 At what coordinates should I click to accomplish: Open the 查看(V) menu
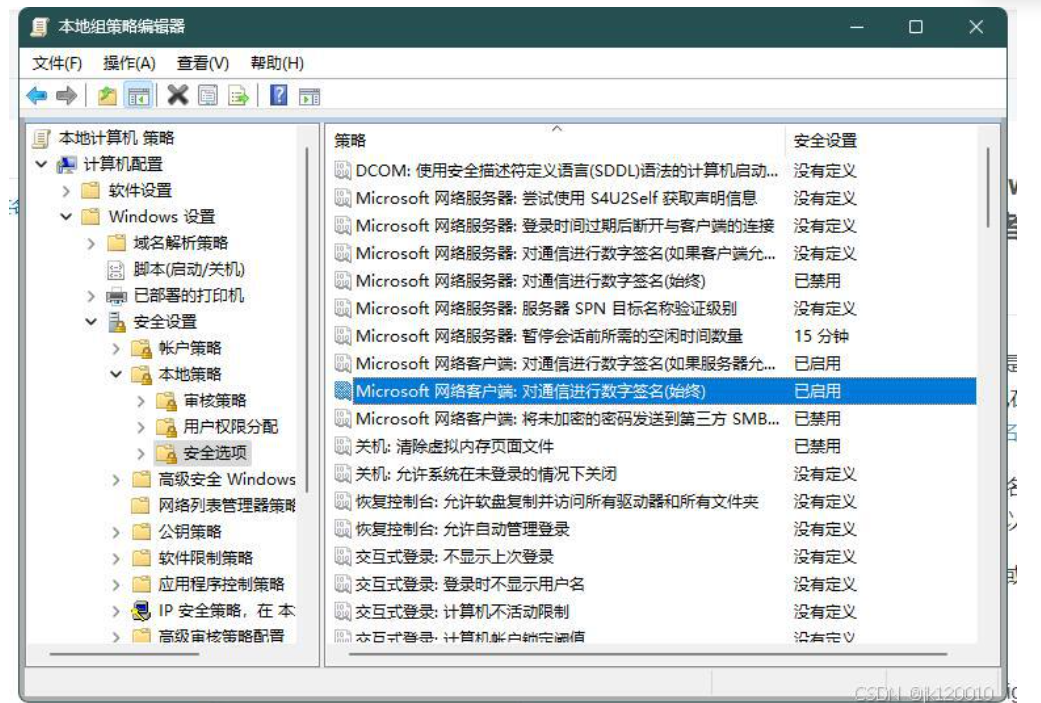pos(202,63)
